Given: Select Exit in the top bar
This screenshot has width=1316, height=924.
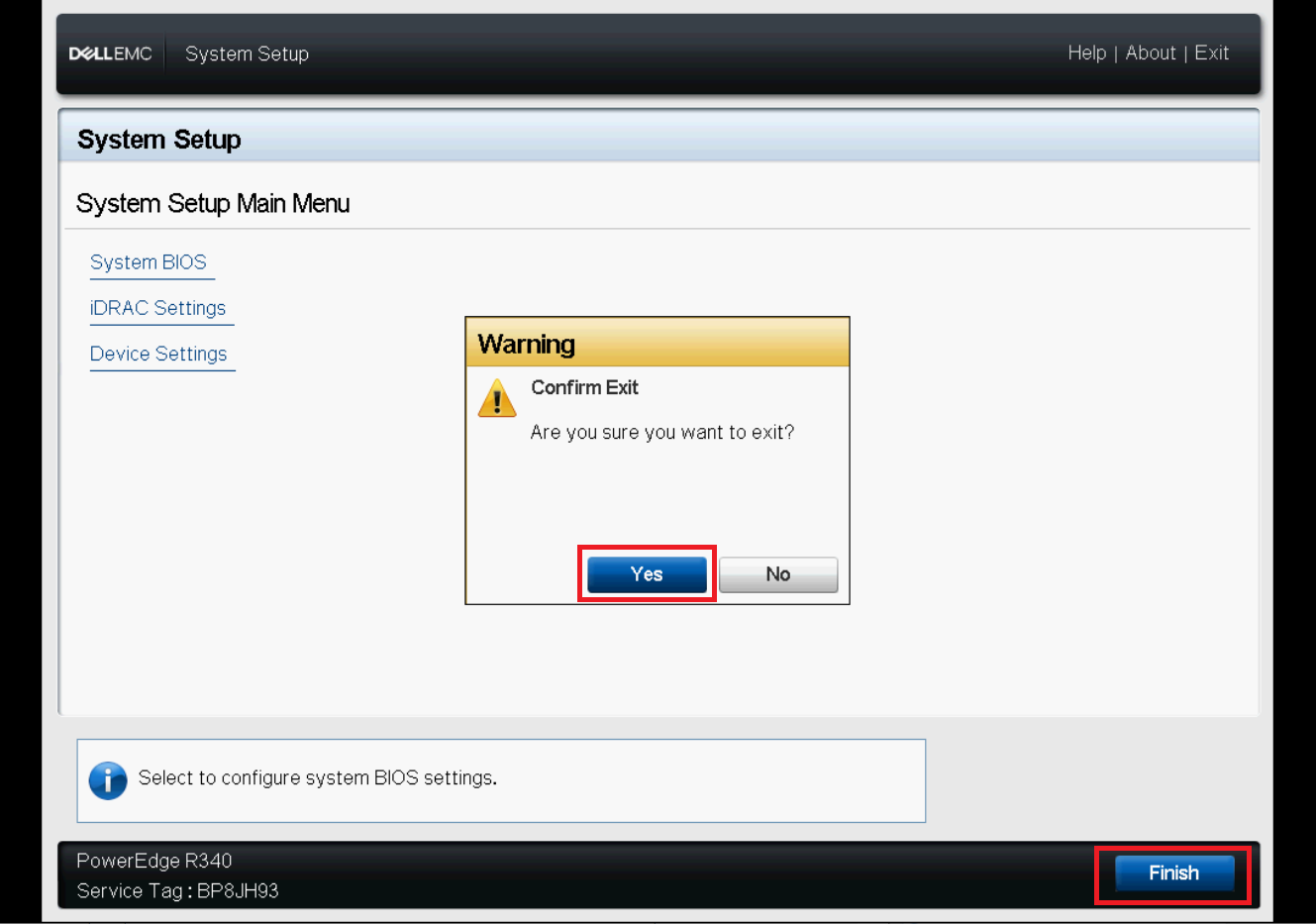Looking at the screenshot, I should 1211,53.
